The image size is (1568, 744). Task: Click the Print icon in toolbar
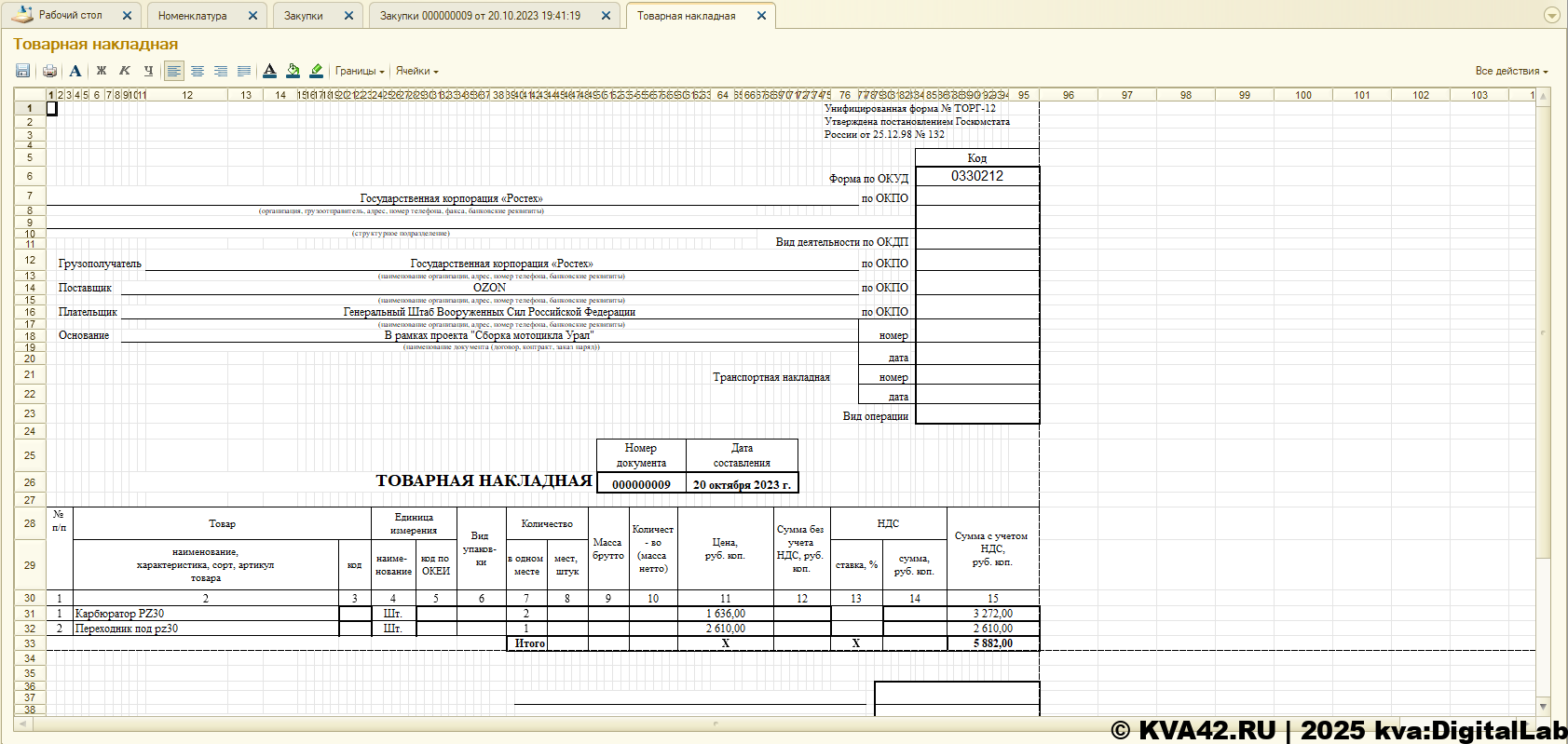pos(50,71)
